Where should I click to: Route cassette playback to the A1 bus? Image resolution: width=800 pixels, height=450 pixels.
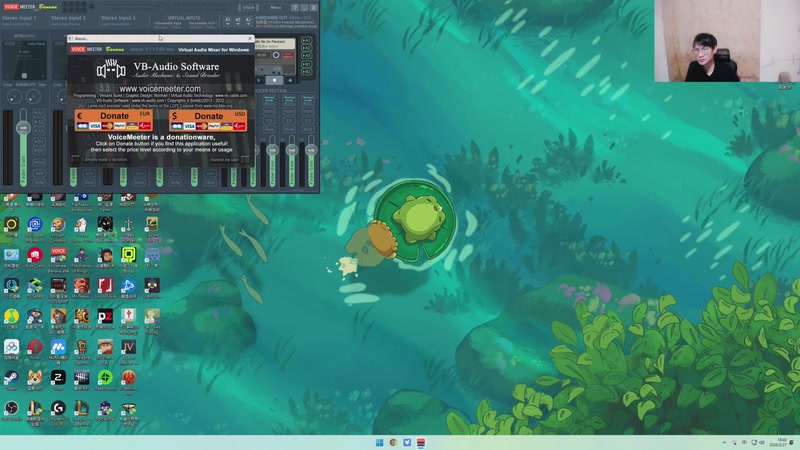[306, 40]
